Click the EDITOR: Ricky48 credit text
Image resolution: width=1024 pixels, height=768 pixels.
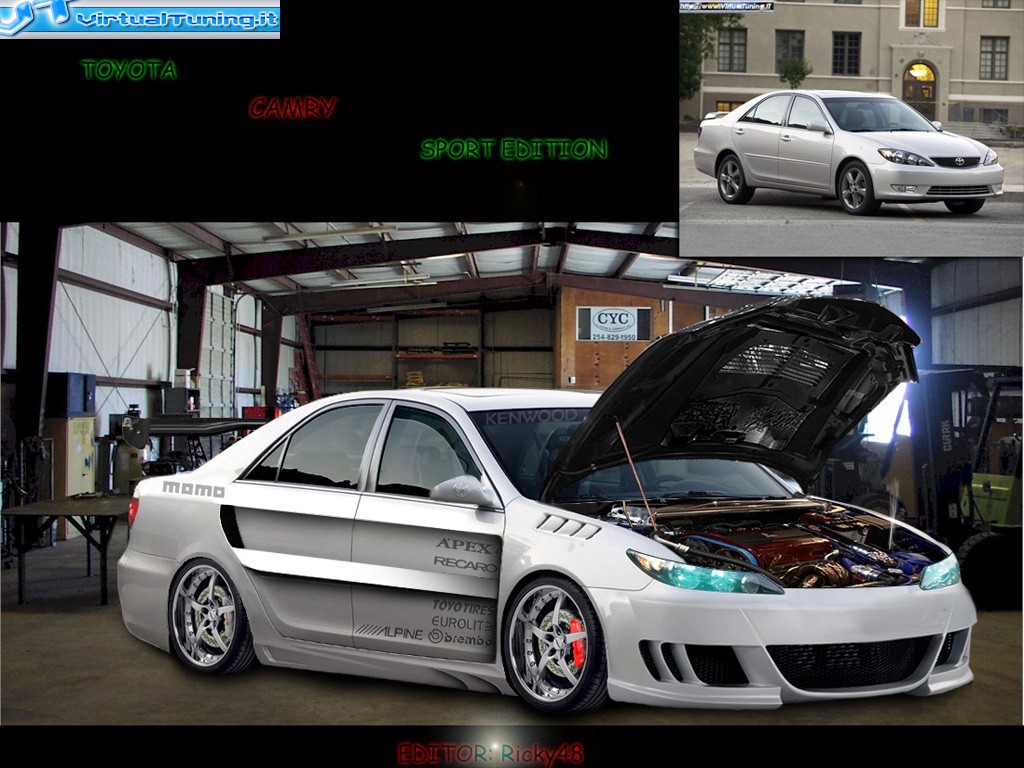coord(490,754)
